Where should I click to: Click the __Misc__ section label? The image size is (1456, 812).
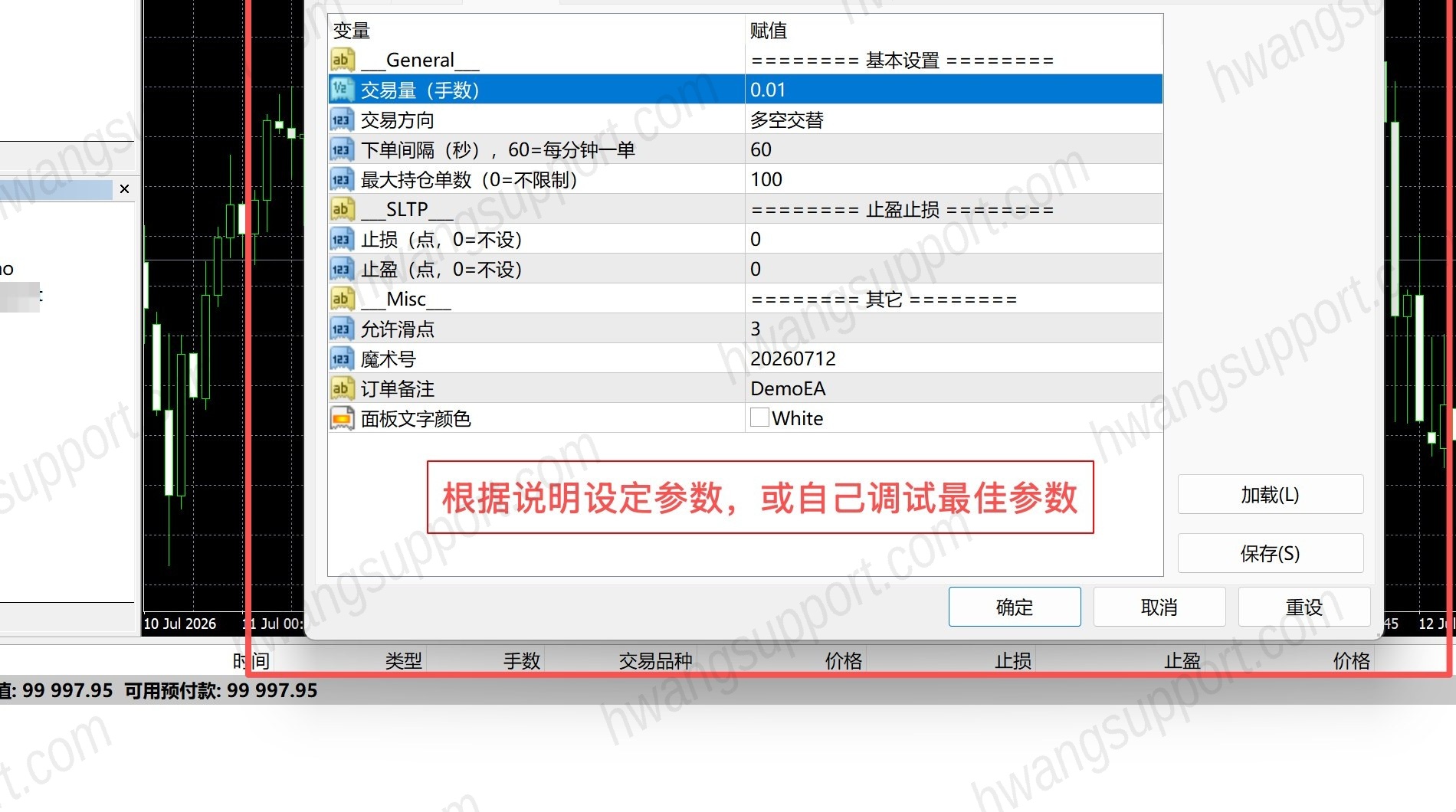click(405, 299)
